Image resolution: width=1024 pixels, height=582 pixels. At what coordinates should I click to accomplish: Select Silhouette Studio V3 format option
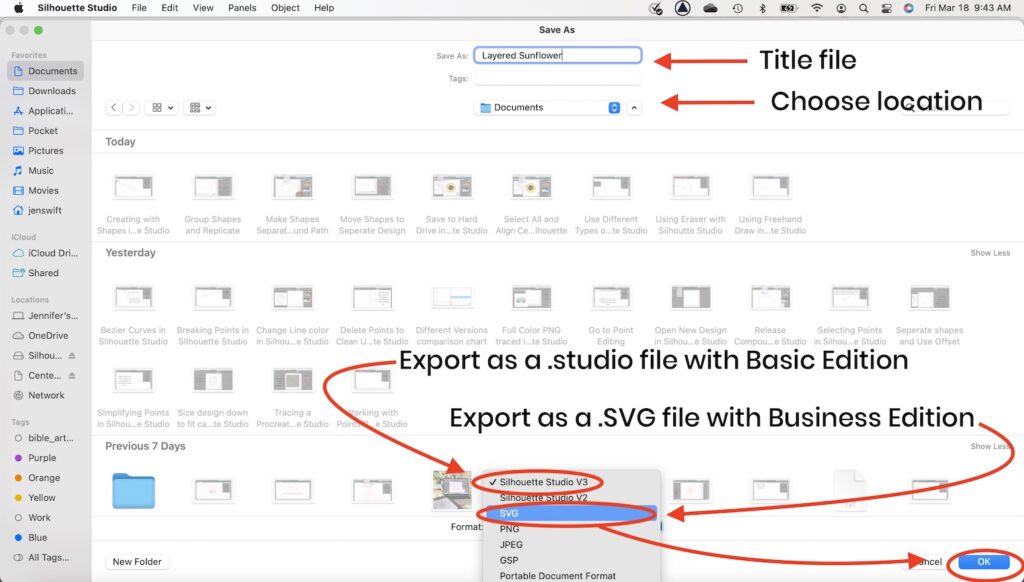571,482
